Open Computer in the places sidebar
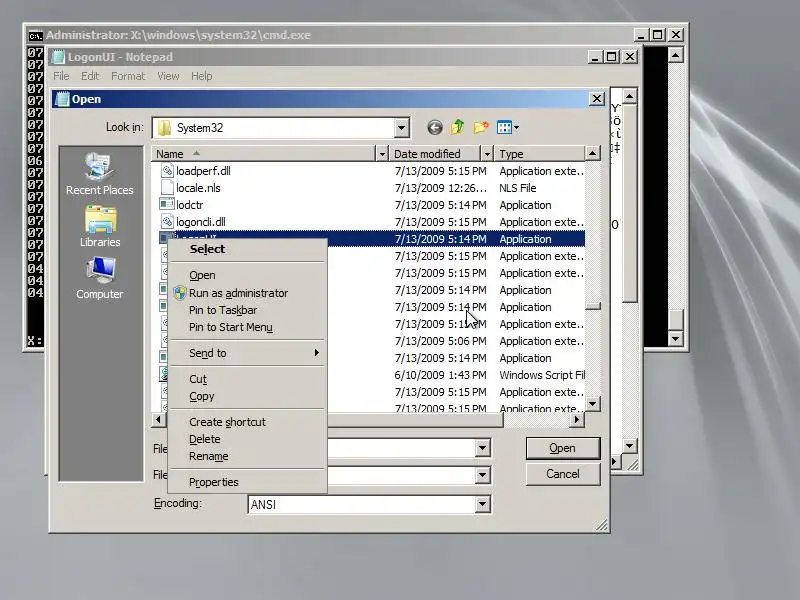 coord(99,278)
